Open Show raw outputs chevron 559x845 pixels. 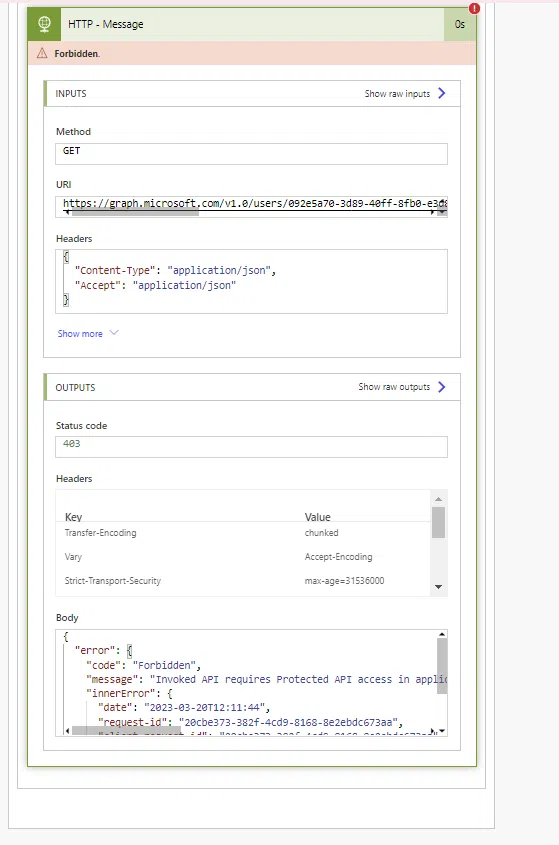[441, 387]
